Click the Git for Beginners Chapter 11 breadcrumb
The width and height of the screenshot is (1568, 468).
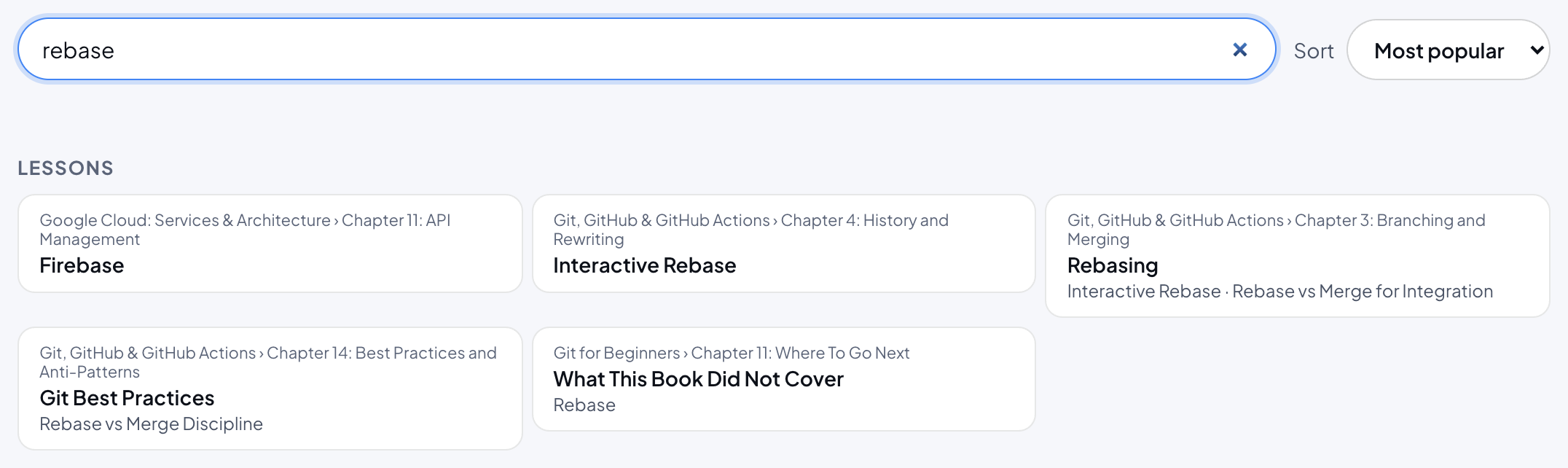pos(732,353)
